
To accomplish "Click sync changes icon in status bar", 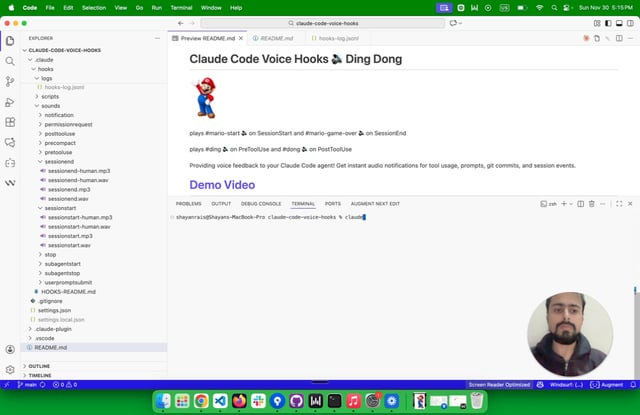I will point(42,385).
